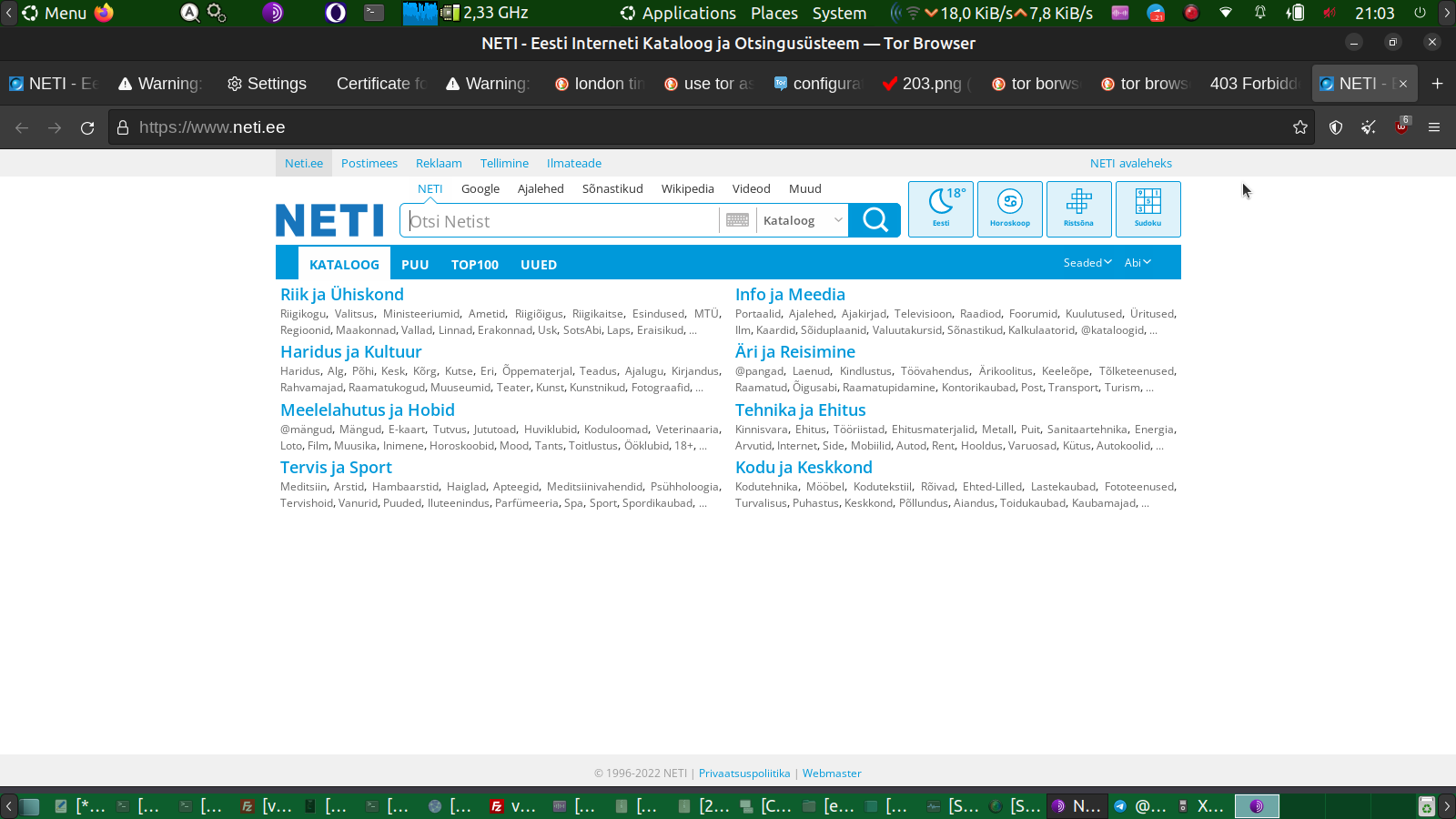Open the main Menu in top panel

pyautogui.click(x=54, y=13)
